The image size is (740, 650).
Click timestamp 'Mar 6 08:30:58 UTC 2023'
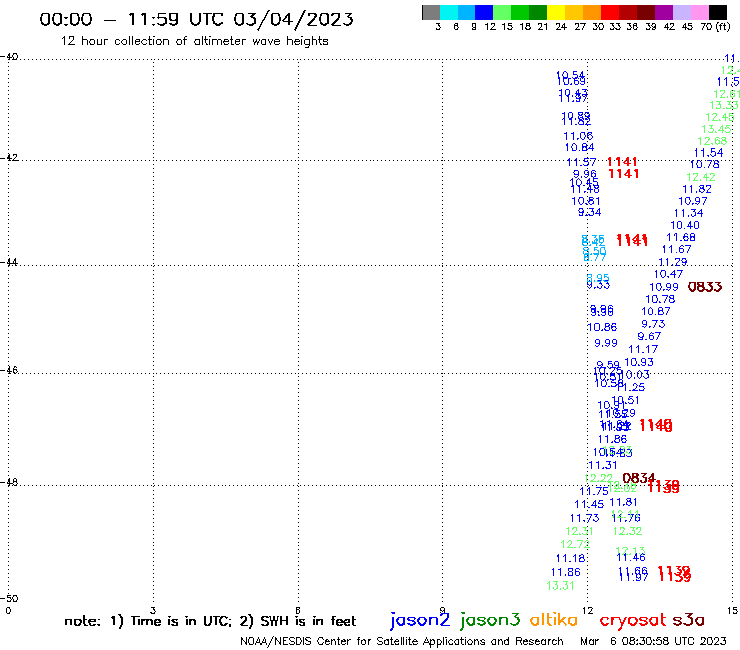(x=653, y=641)
